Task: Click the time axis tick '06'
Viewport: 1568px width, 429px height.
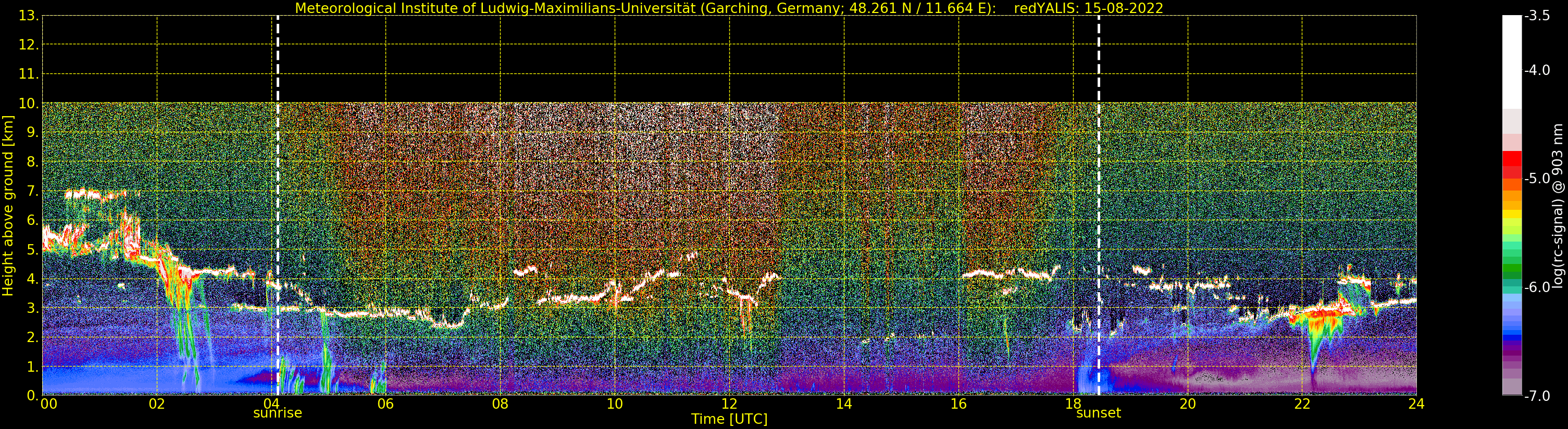Action: (386, 404)
